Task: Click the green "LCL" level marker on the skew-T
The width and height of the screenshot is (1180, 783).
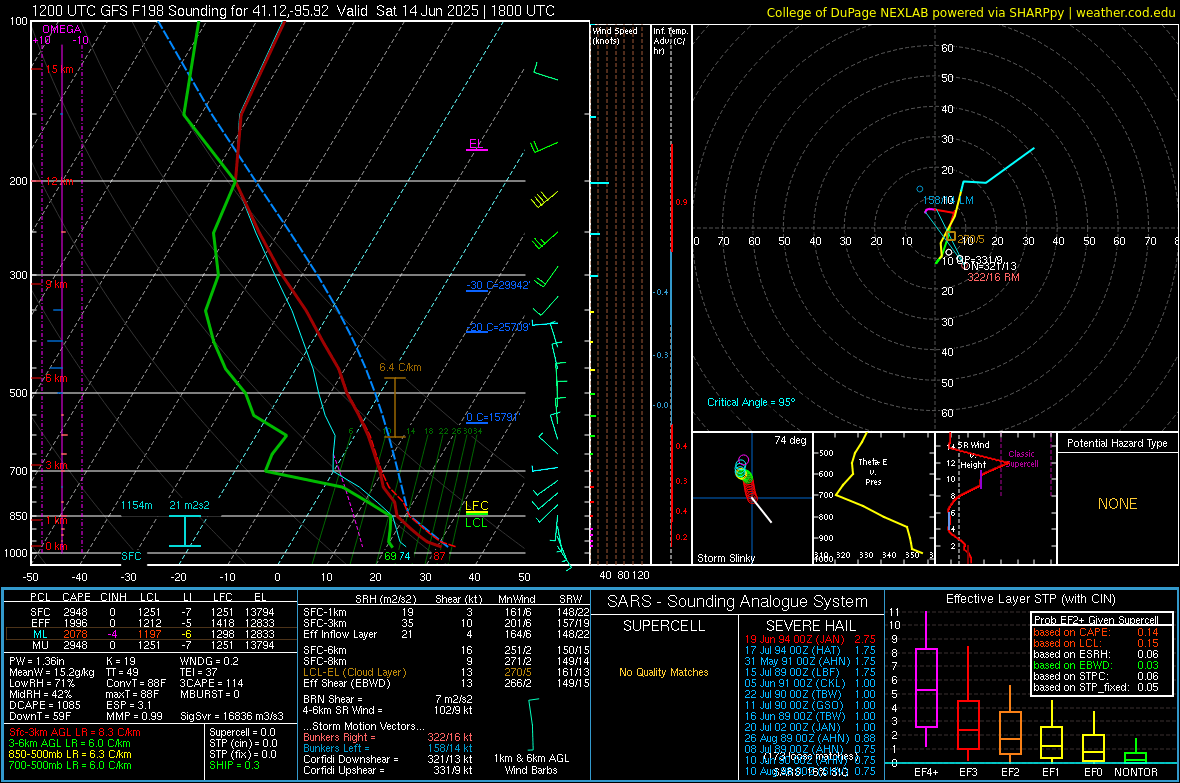Action: 476,523
